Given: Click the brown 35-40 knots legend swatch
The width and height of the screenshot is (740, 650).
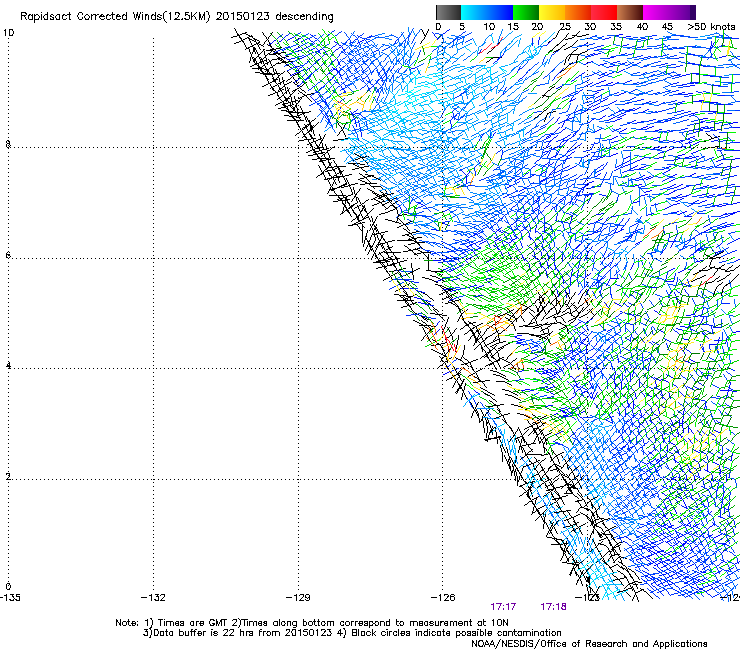Looking at the screenshot, I should pos(630,12).
